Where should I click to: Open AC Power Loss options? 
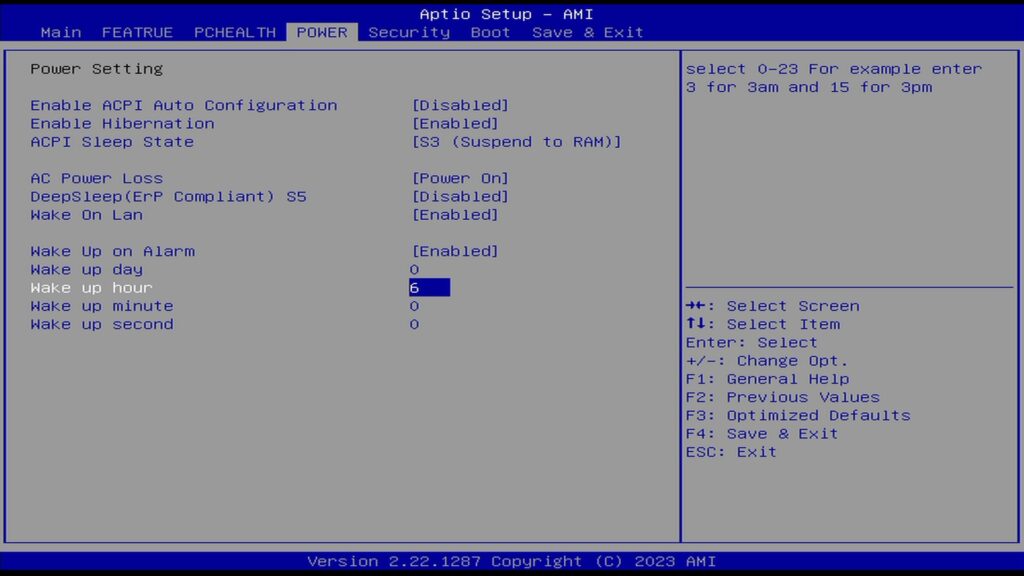460,178
